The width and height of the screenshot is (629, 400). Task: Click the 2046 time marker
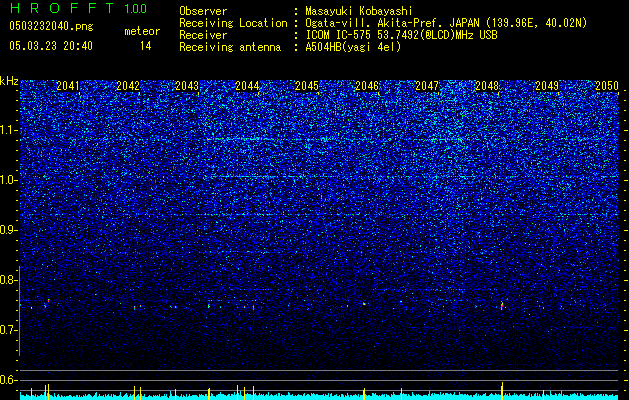click(x=367, y=86)
